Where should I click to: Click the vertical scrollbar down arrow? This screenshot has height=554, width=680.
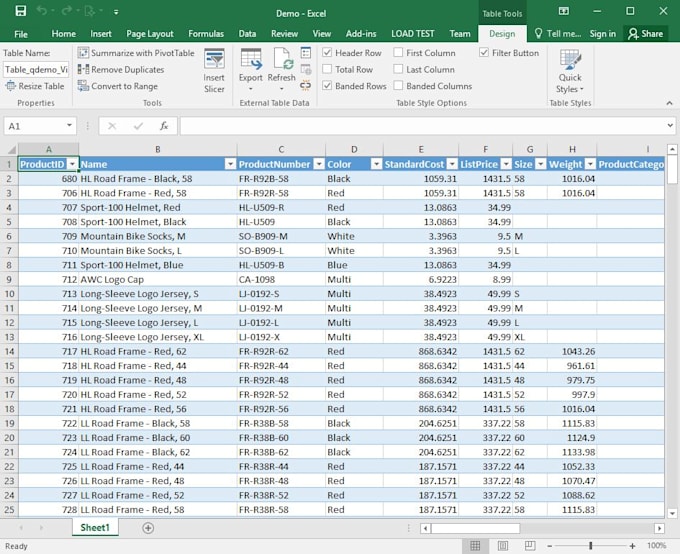[x=672, y=513]
